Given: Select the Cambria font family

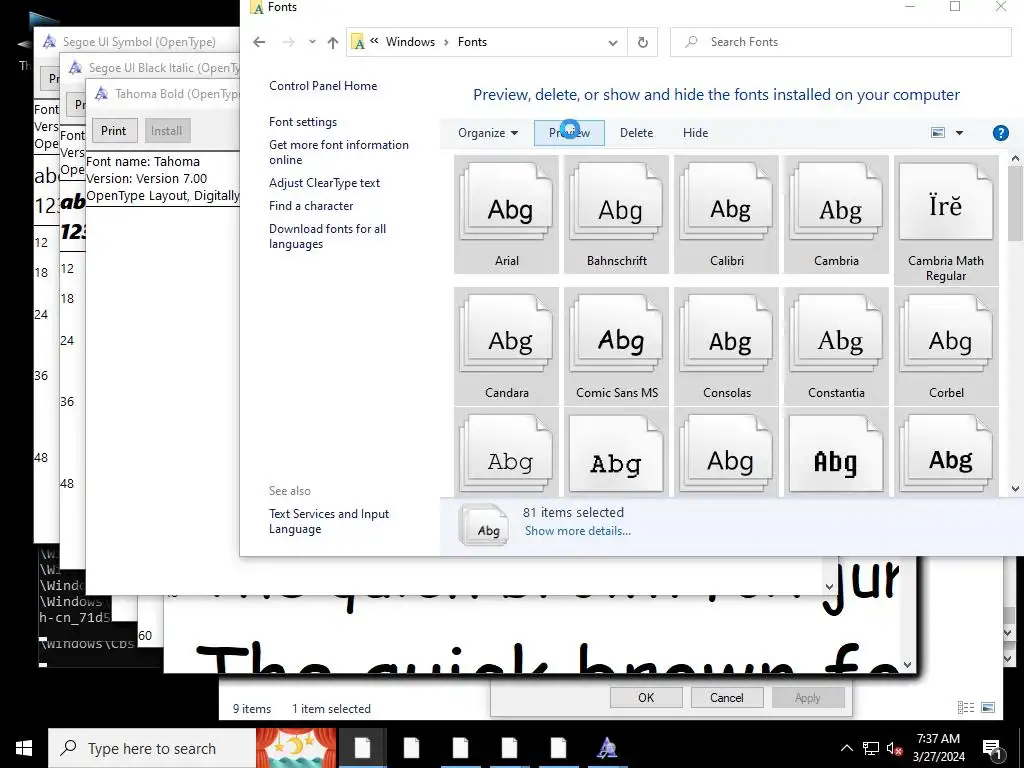Looking at the screenshot, I should pyautogui.click(x=837, y=214).
